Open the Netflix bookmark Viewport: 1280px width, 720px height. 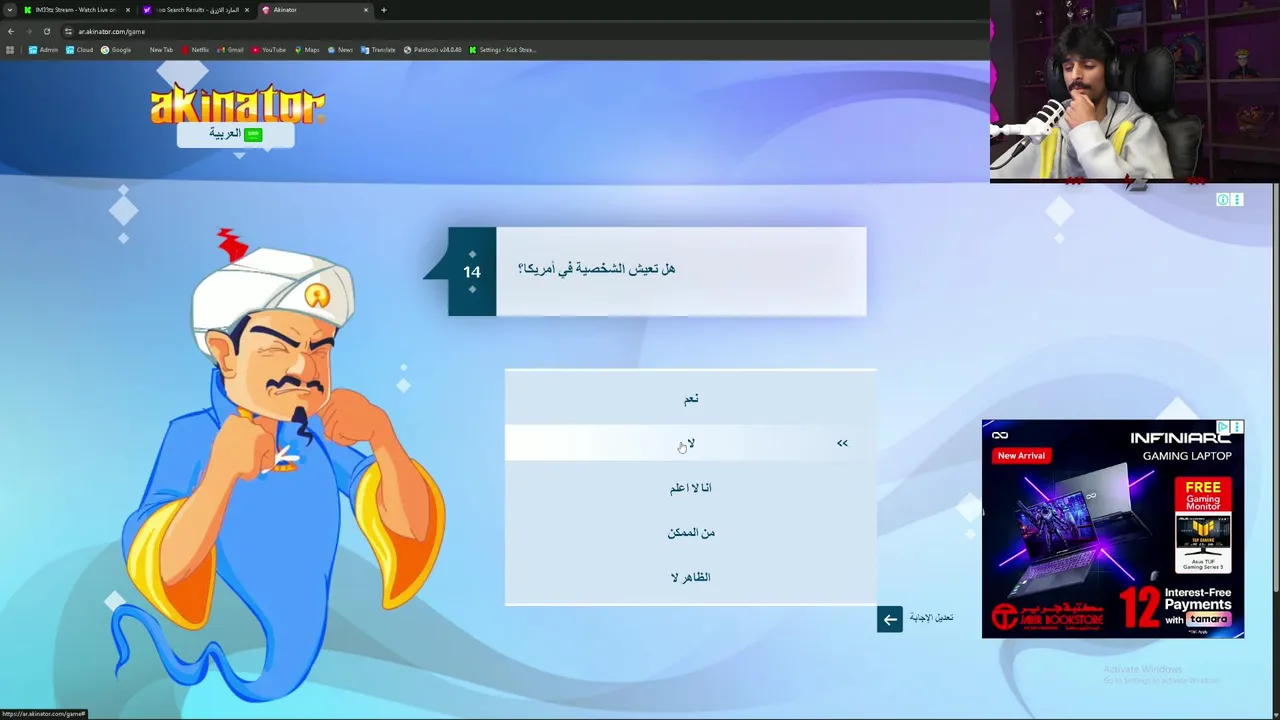(x=195, y=50)
